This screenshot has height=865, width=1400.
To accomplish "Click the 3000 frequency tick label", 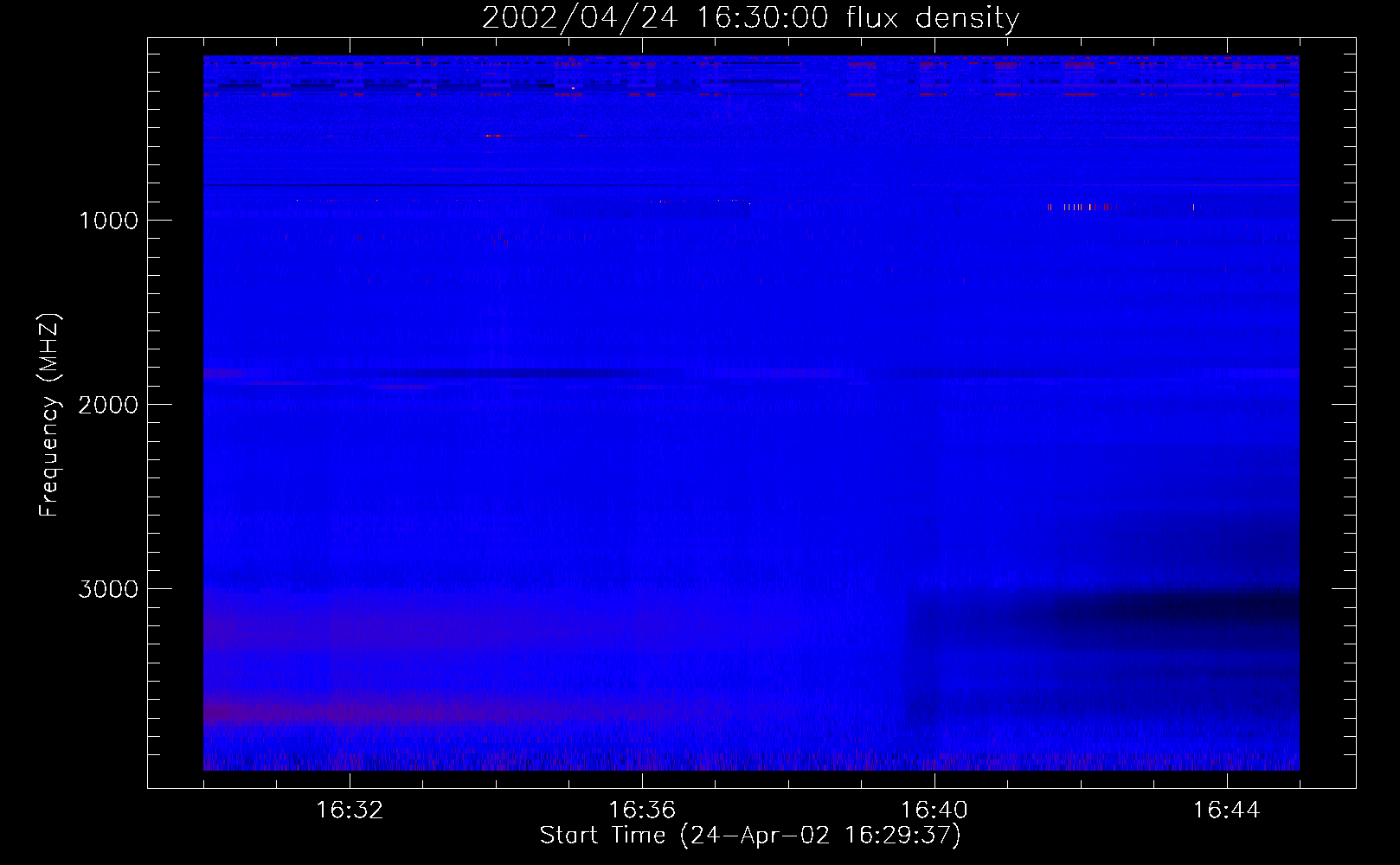I will 108,589.
